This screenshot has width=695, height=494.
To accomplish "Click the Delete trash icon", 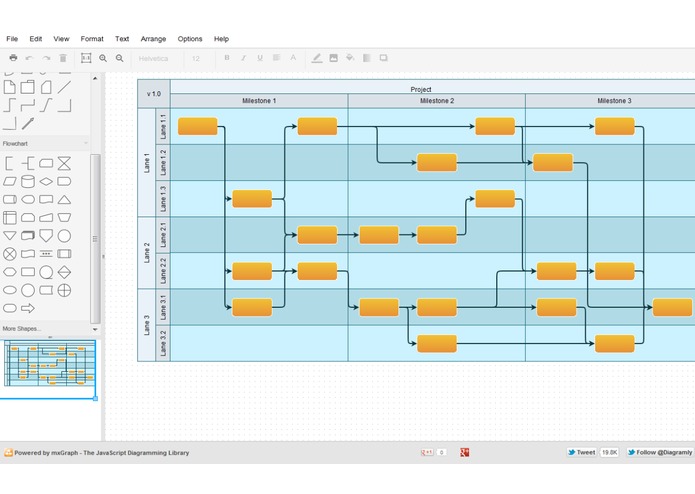I will 63,58.
